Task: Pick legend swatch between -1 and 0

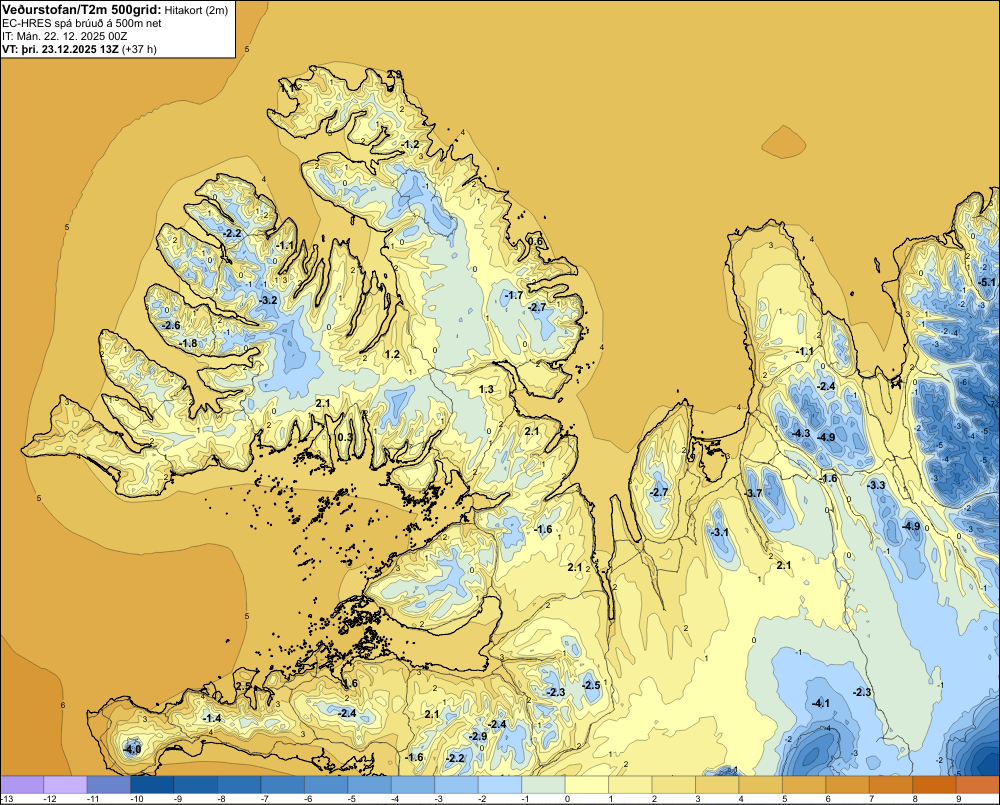Action: tap(543, 784)
